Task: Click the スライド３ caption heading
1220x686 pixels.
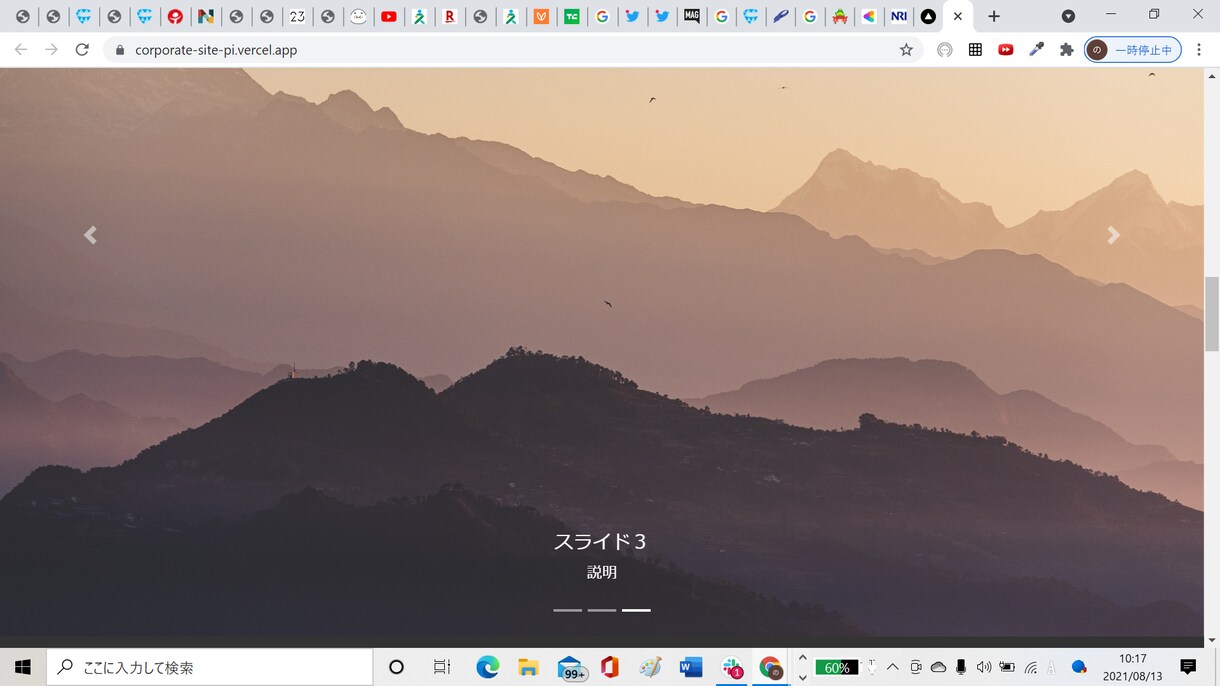Action: click(x=601, y=542)
